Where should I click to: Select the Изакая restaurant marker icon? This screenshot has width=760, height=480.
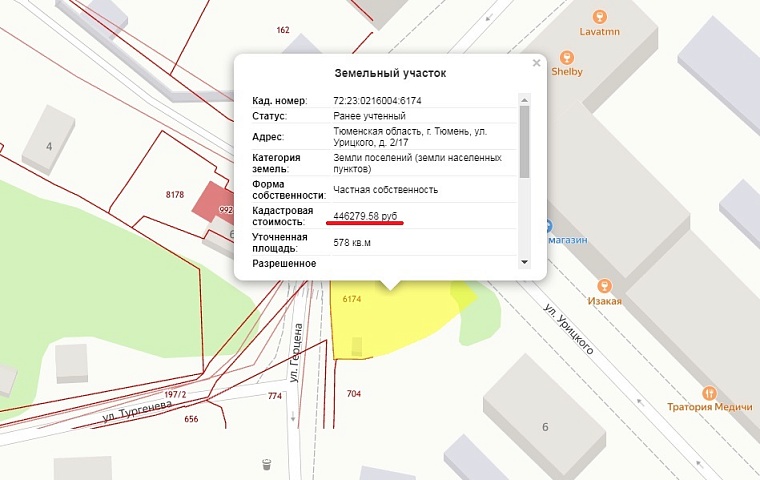click(604, 285)
